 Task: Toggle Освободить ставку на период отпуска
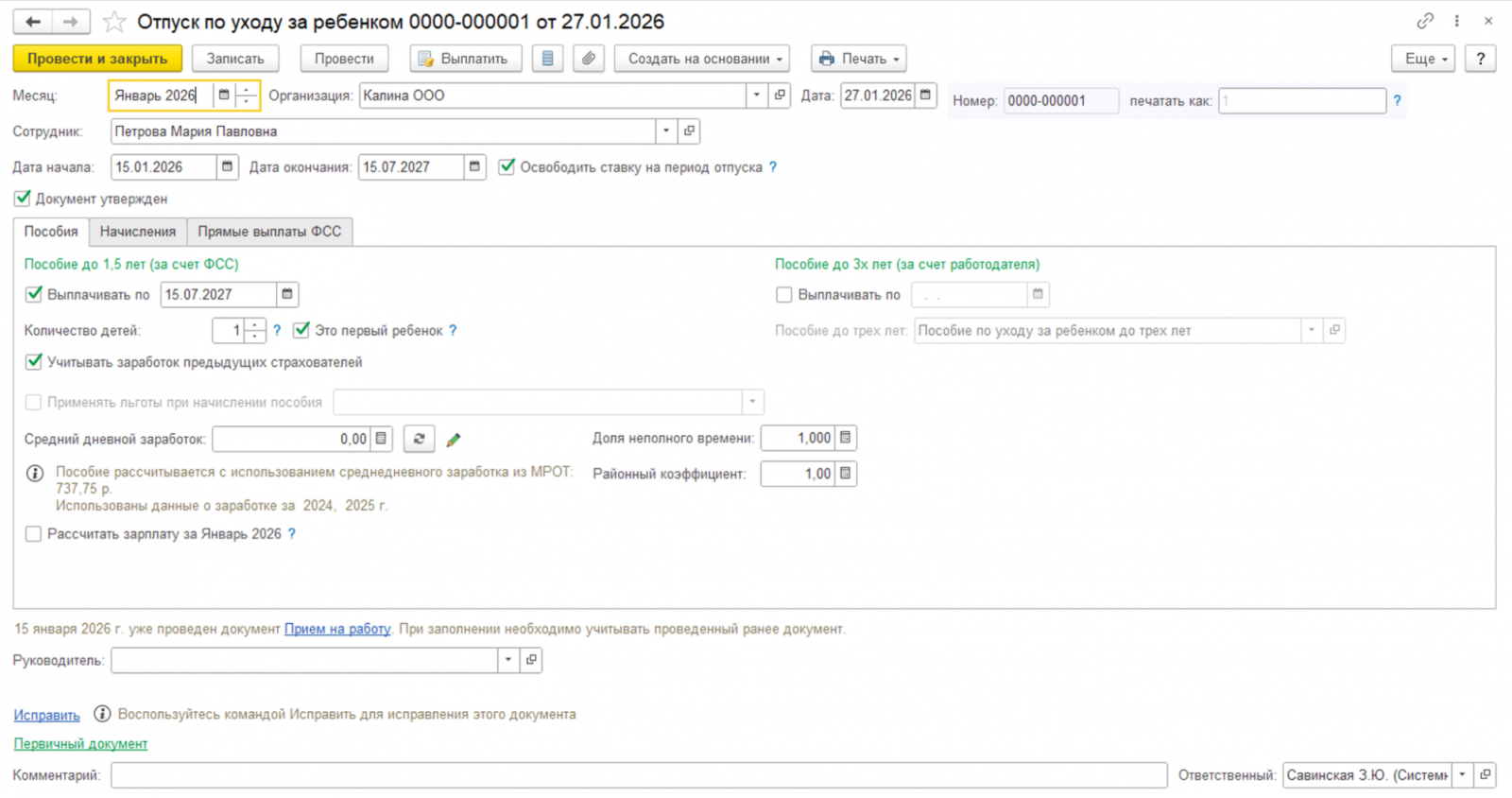[x=507, y=166]
